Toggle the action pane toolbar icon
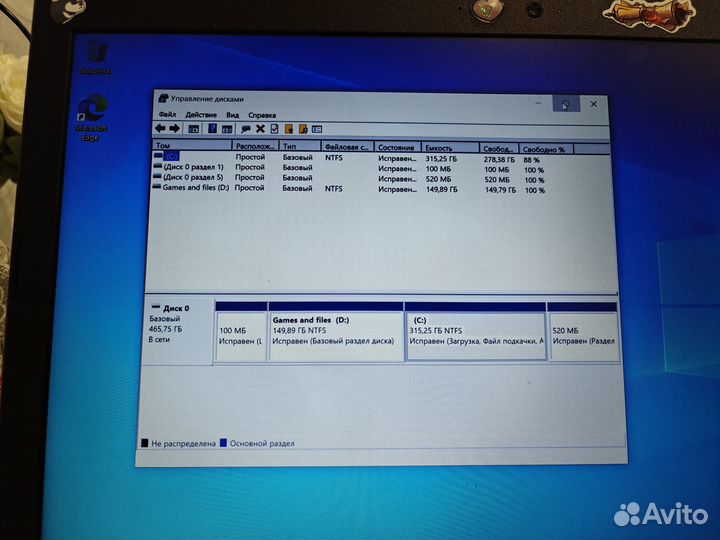This screenshot has width=720, height=540. coord(227,129)
